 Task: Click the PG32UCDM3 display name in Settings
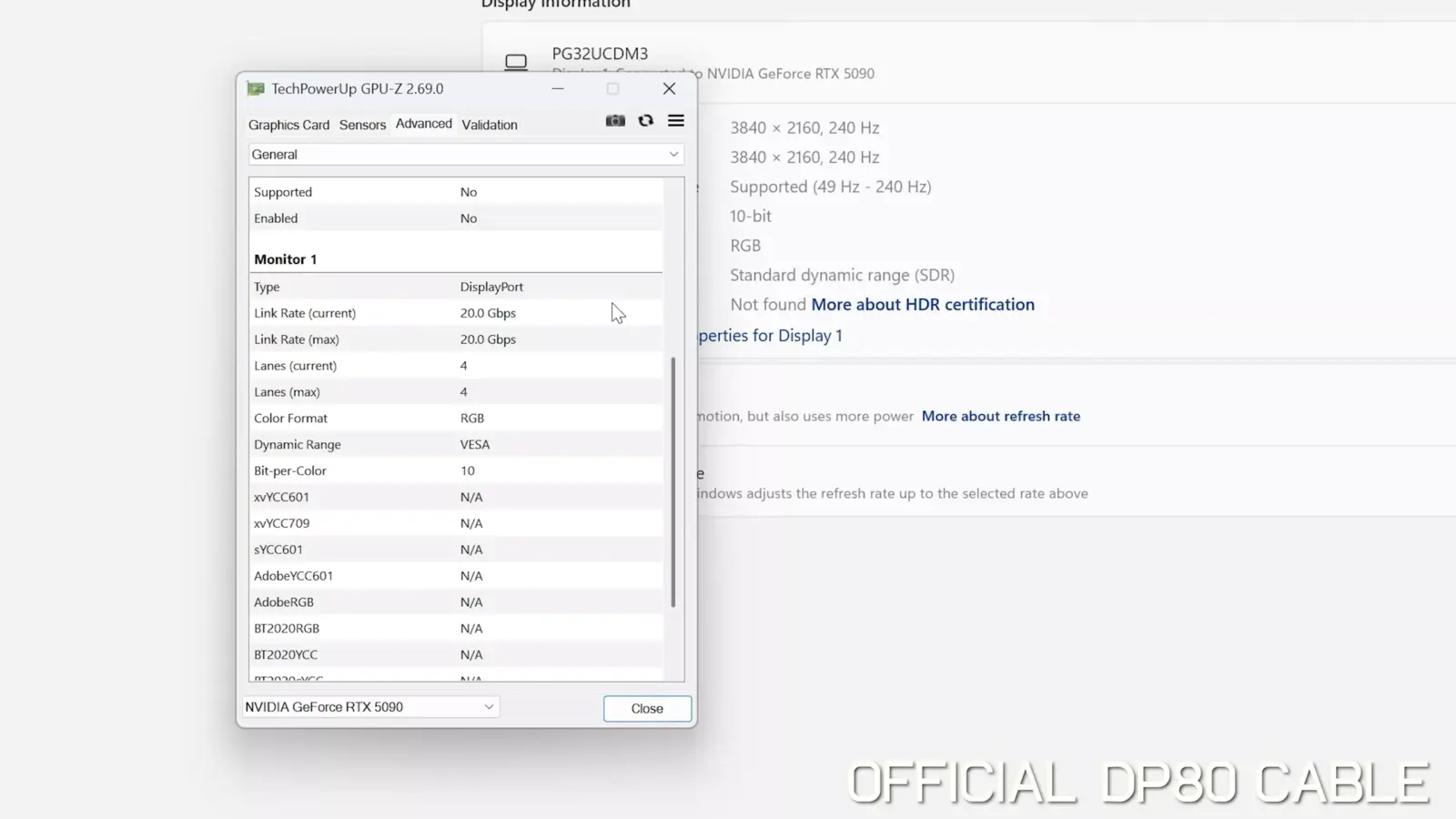[600, 54]
